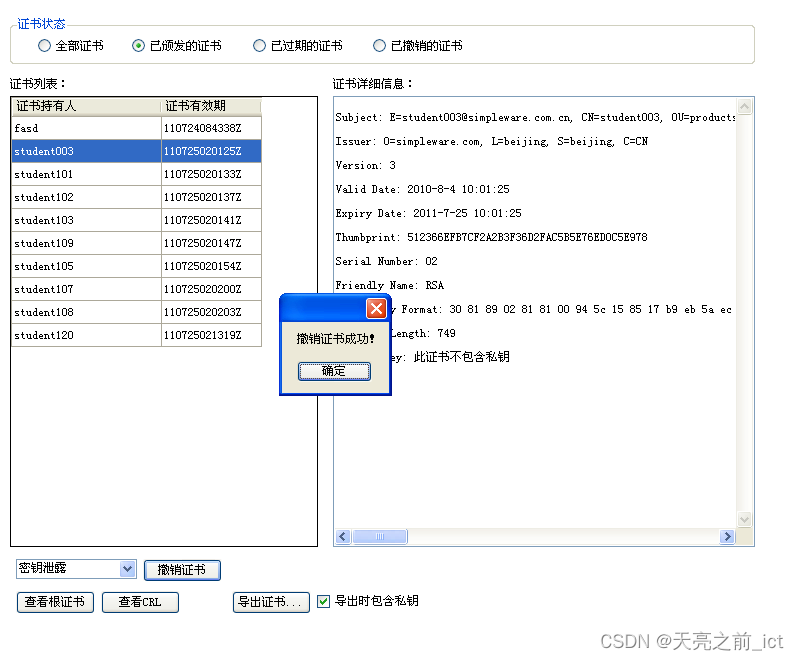The image size is (799, 660).
Task: Click validity cell 110725020133Z
Action: [x=211, y=174]
